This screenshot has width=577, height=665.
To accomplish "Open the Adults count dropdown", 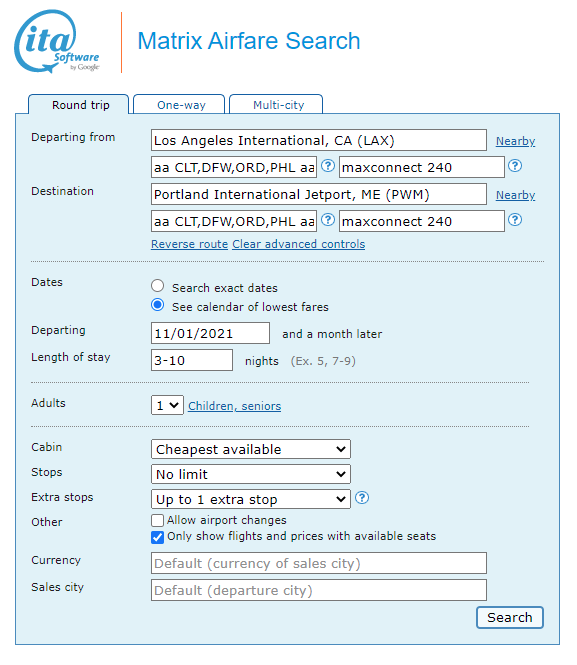I will point(167,405).
